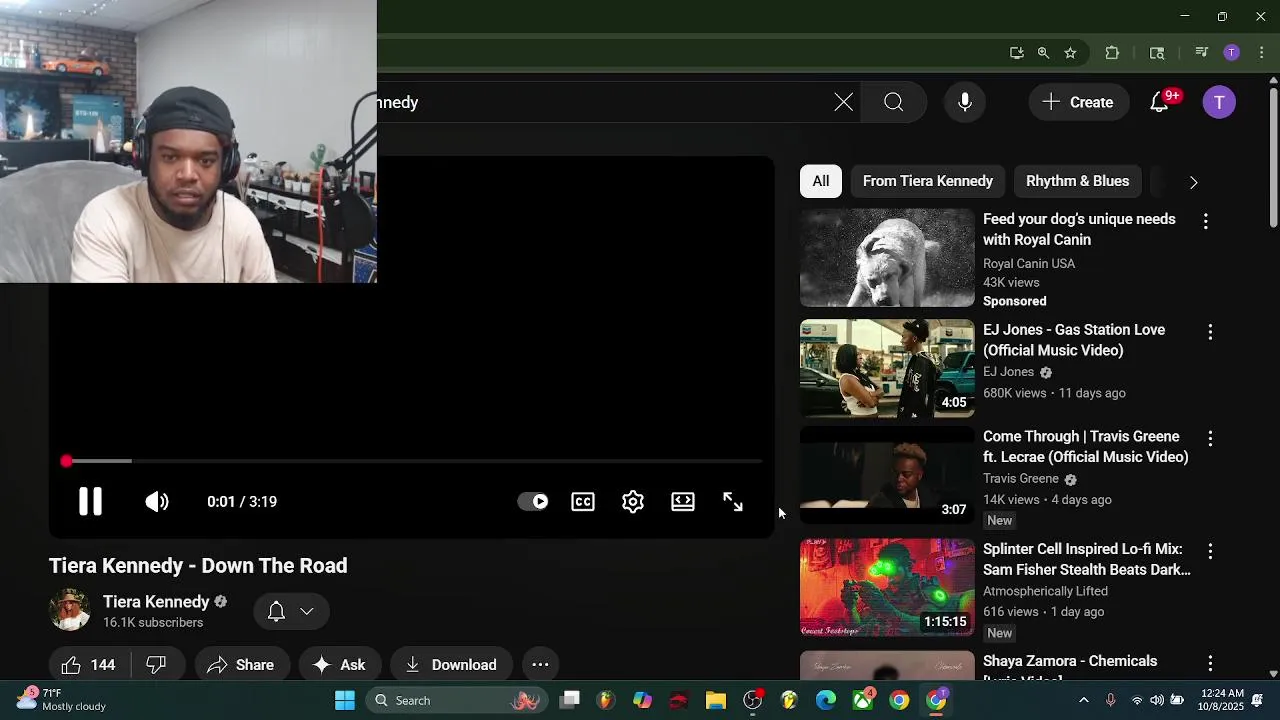The width and height of the screenshot is (1280, 720).
Task: Click the Ask button with sparkle icon
Action: click(x=339, y=665)
